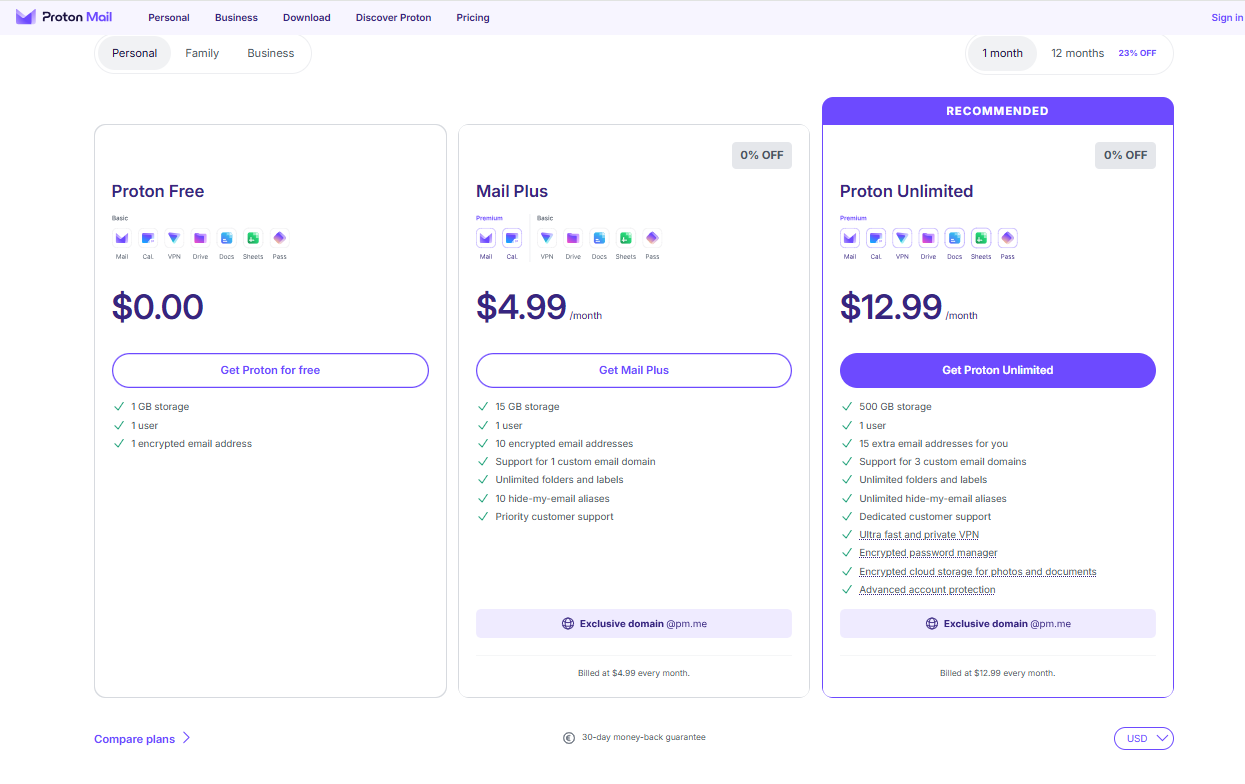The width and height of the screenshot is (1245, 784).
Task: Click the $0.00 price
Action: pyautogui.click(x=158, y=307)
